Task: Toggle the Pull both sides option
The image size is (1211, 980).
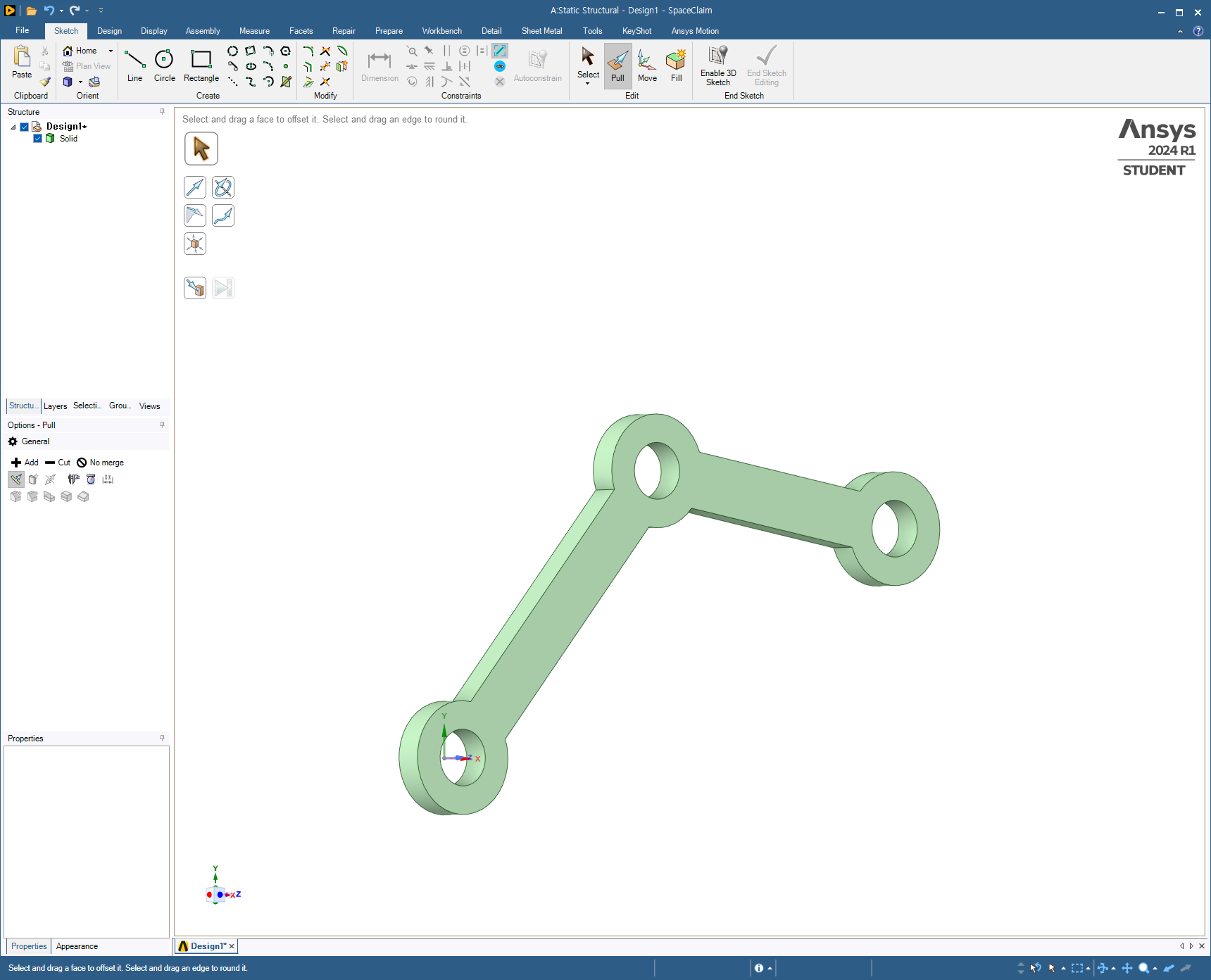Action: click(x=50, y=479)
